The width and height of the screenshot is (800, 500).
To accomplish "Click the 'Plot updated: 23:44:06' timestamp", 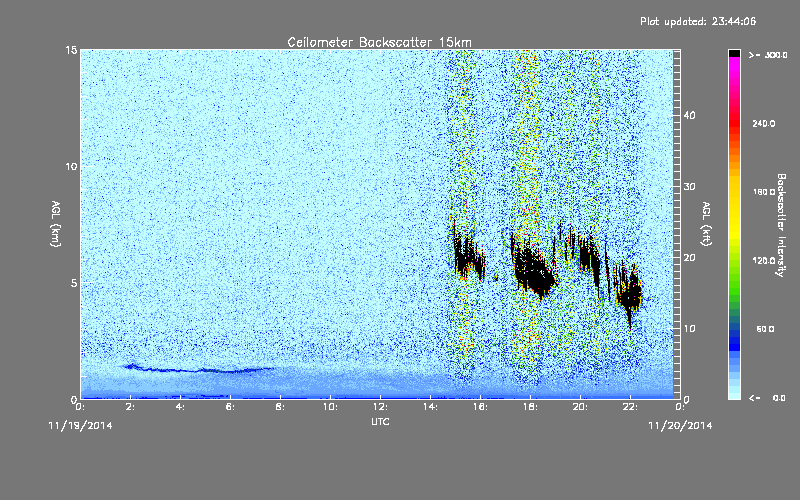I will pyautogui.click(x=698, y=21).
